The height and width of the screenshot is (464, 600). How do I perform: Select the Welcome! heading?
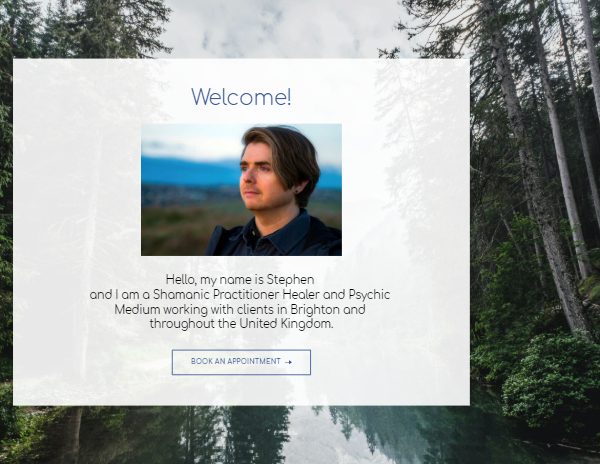point(241,96)
